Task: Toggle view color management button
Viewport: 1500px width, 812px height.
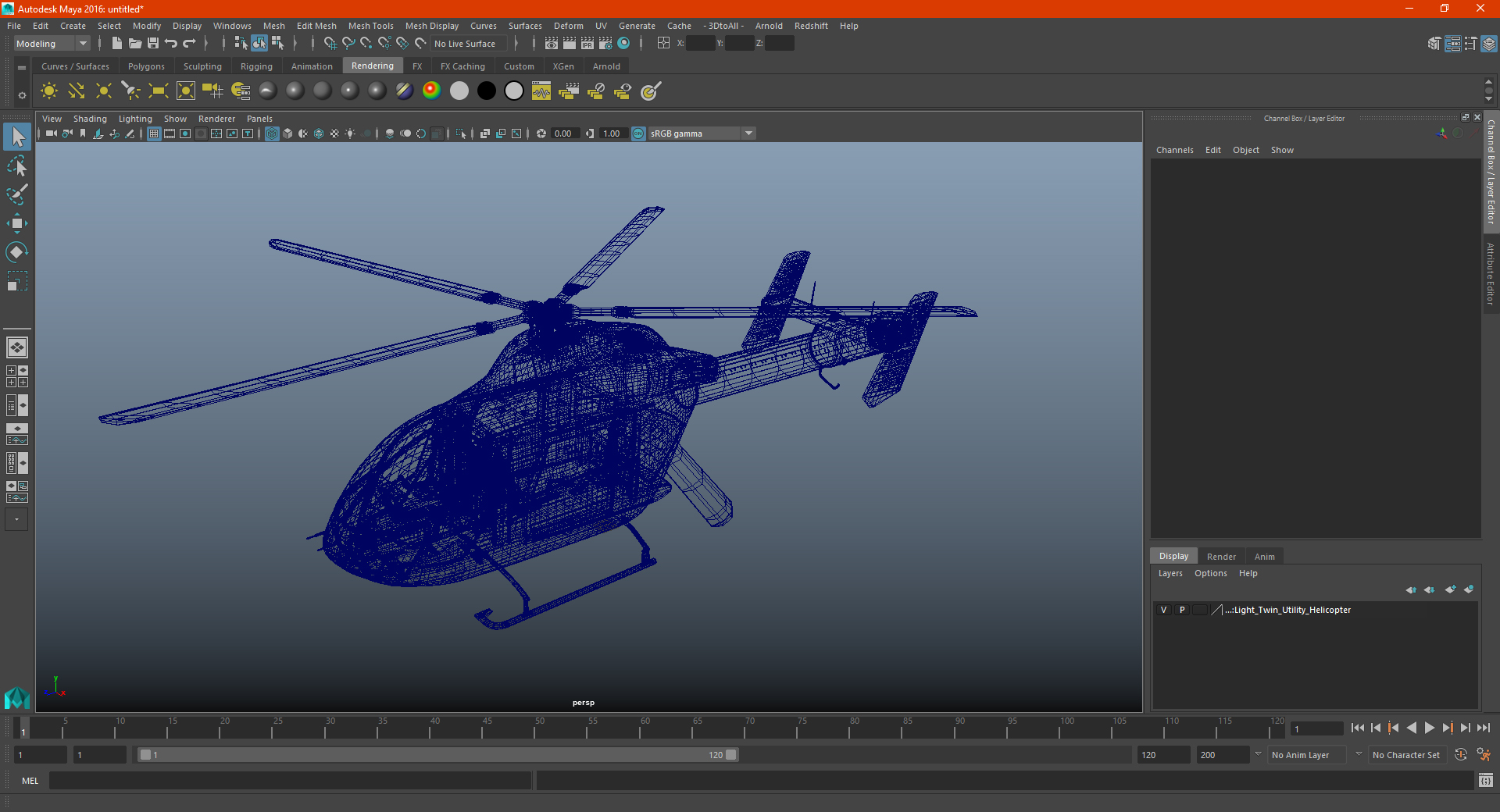Action: [638, 134]
